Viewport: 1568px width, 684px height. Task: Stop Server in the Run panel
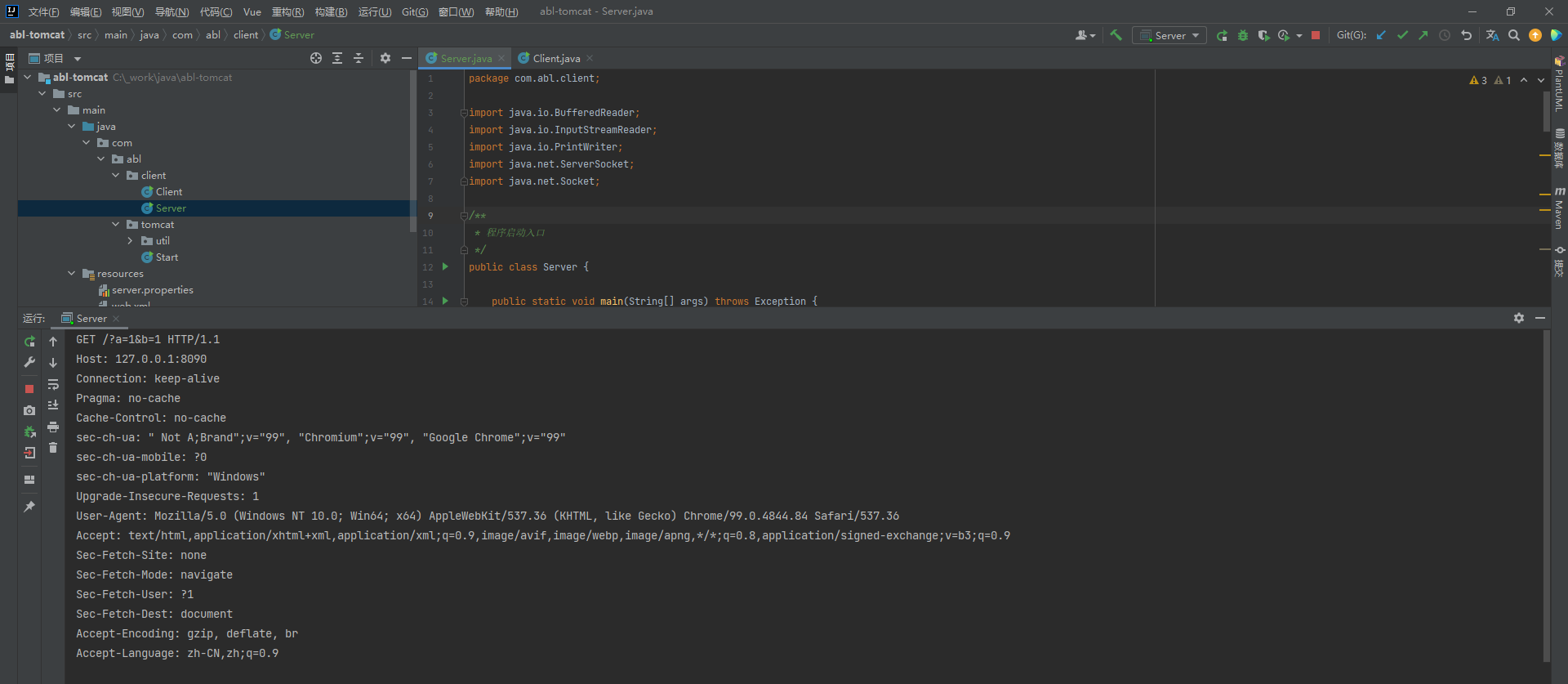[29, 389]
